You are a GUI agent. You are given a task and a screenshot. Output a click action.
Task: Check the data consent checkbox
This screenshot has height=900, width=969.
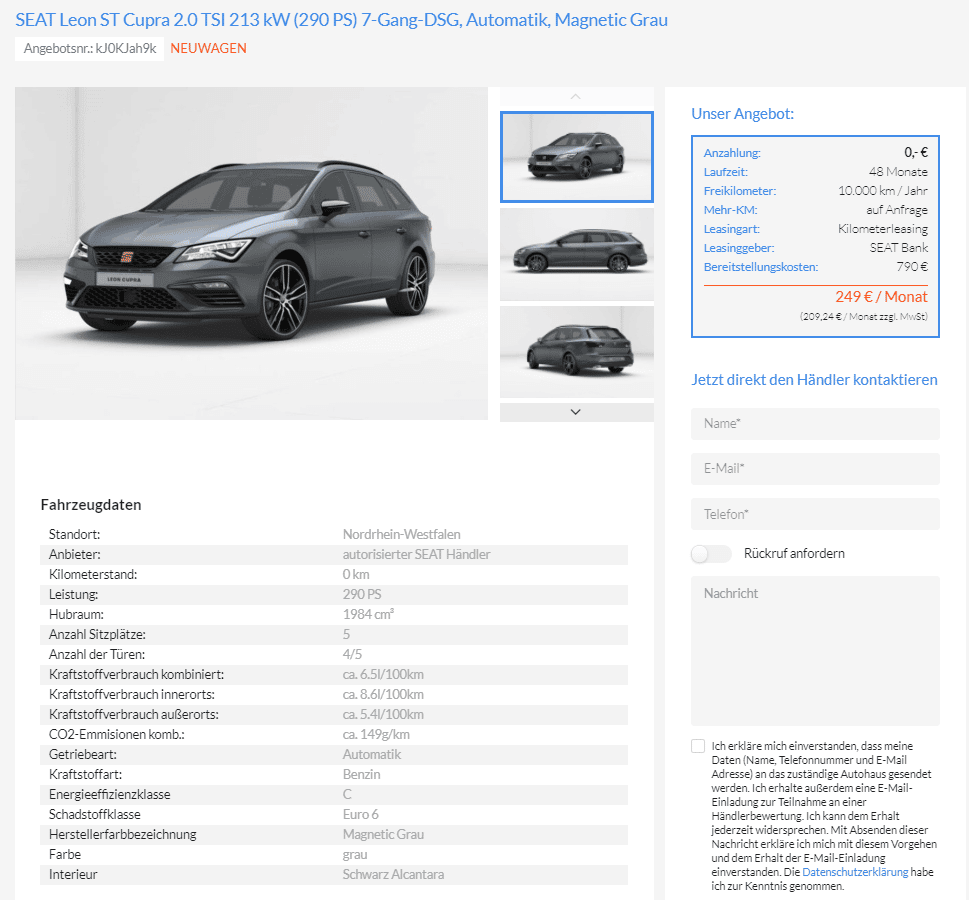pos(698,746)
